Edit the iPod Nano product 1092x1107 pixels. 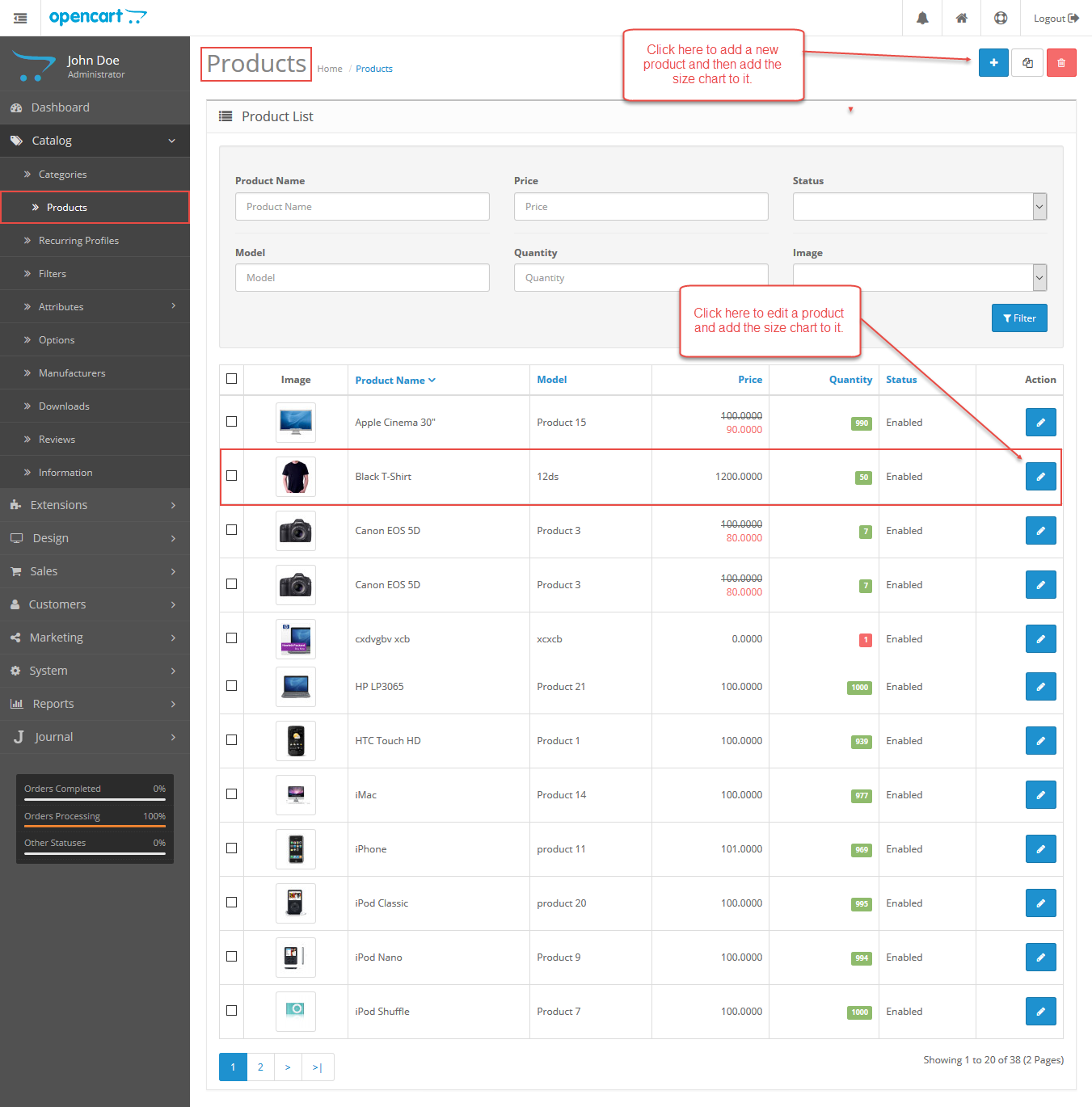(x=1041, y=958)
